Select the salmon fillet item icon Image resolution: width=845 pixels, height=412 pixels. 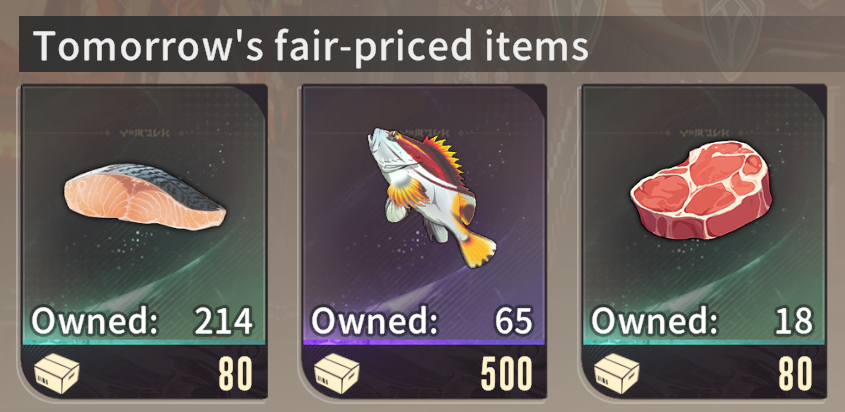tap(145, 198)
